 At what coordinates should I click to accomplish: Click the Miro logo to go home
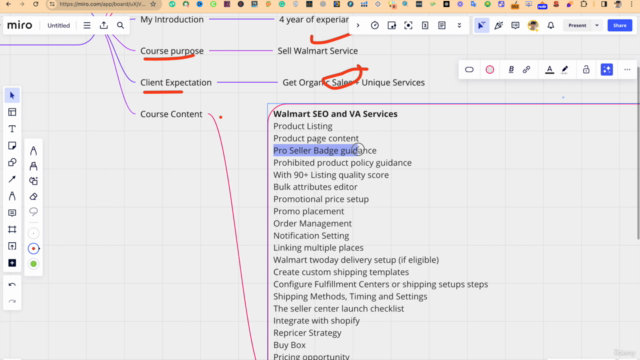click(x=20, y=25)
